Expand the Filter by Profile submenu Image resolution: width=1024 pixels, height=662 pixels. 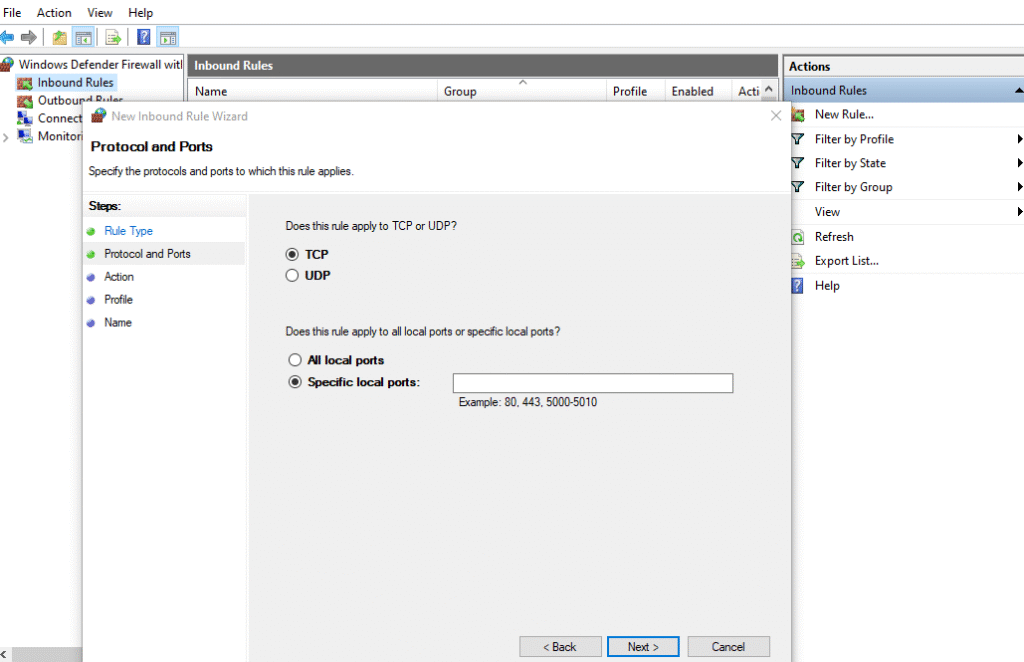tap(1019, 139)
